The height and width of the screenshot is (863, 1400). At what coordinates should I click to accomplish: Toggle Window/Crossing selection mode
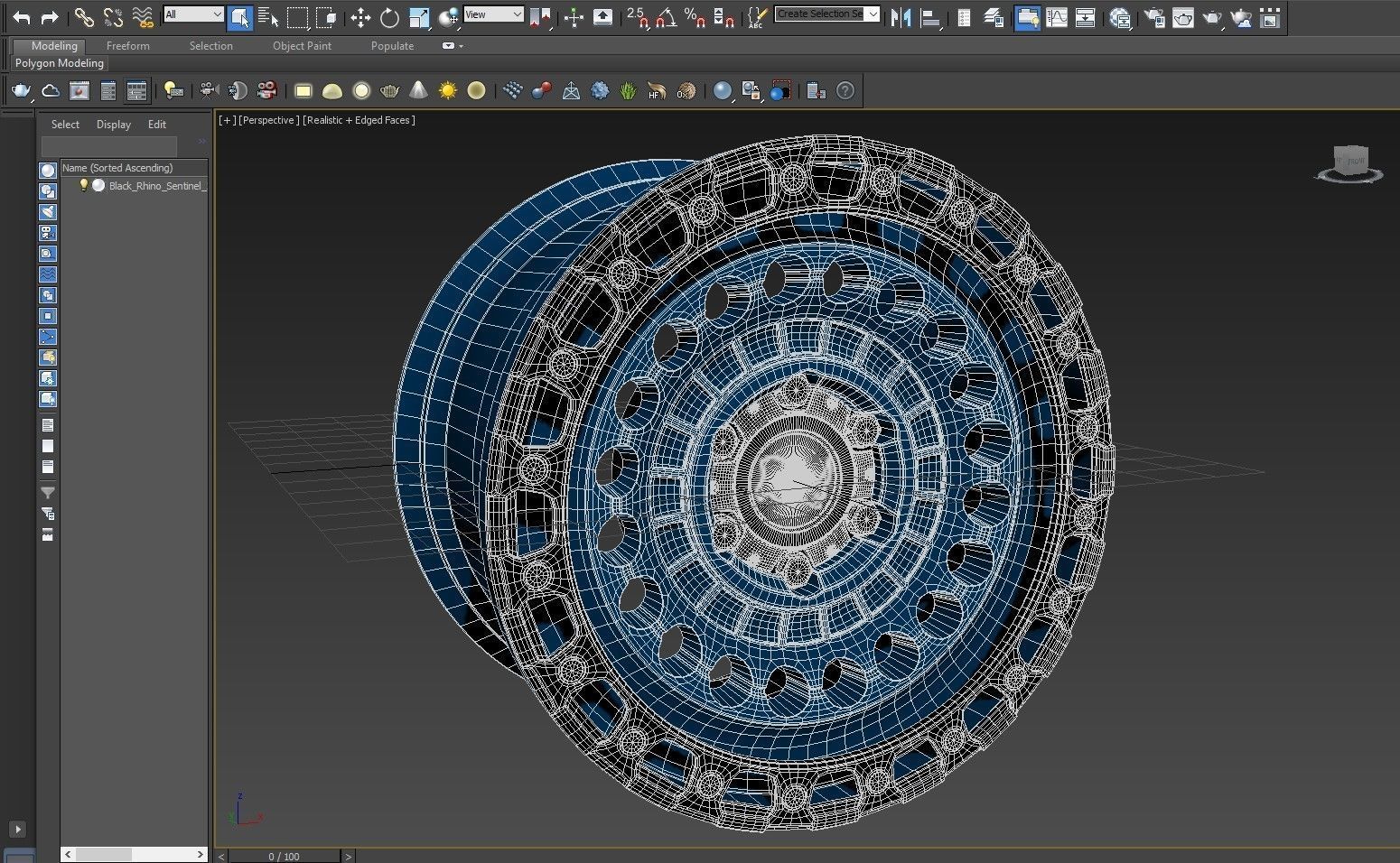[x=326, y=17]
